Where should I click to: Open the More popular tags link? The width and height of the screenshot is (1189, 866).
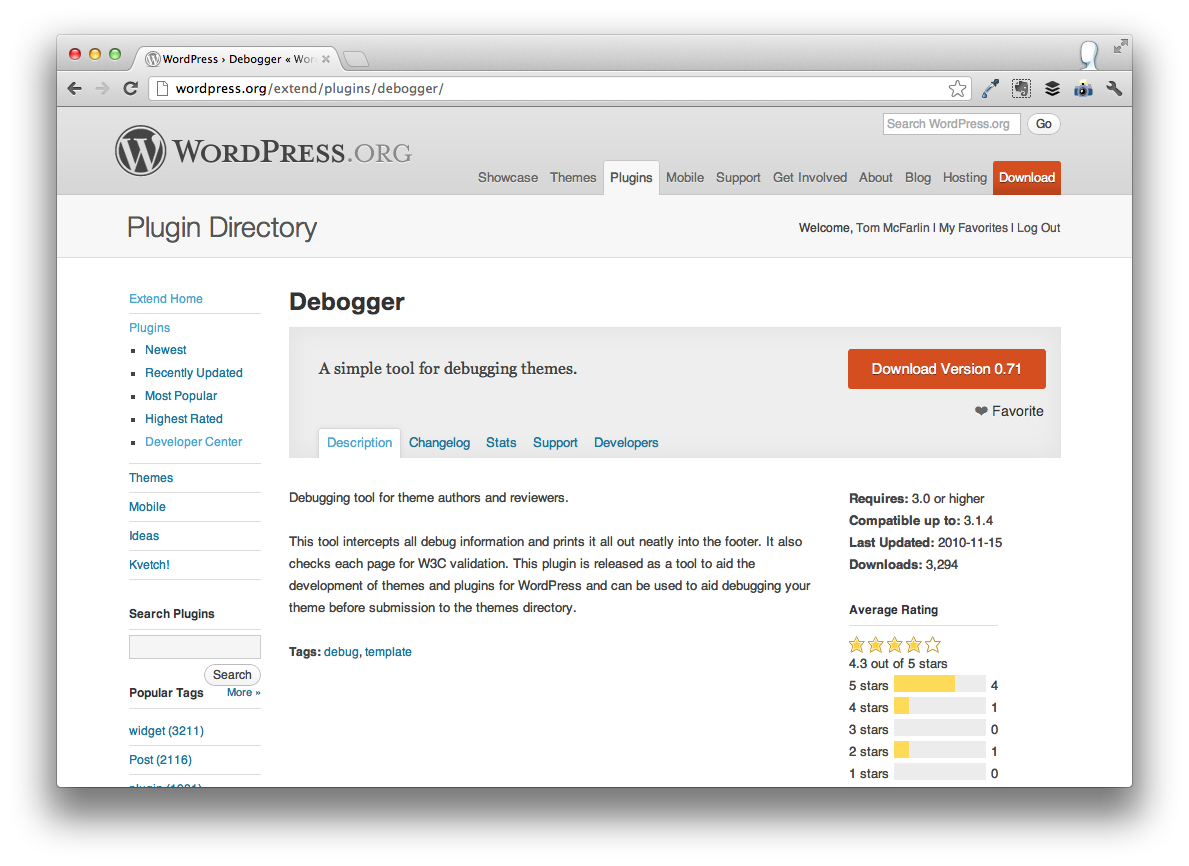tap(243, 692)
